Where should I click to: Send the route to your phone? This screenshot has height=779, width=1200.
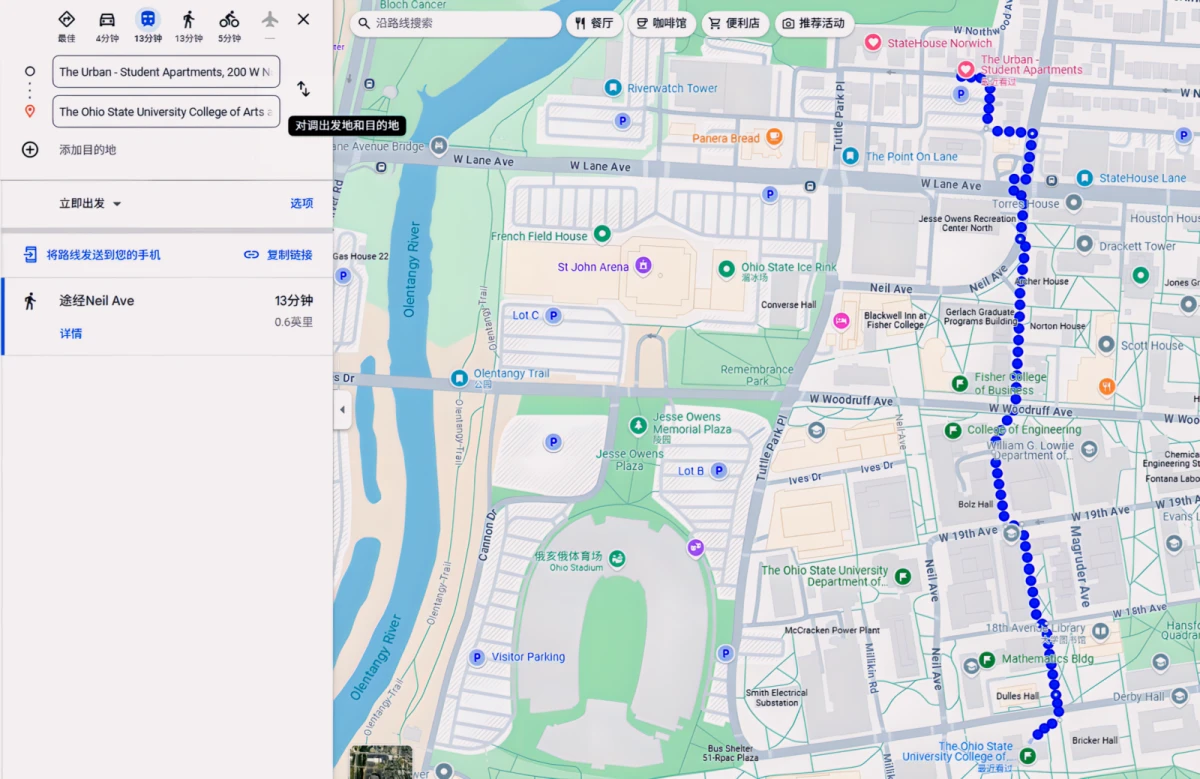(92, 255)
